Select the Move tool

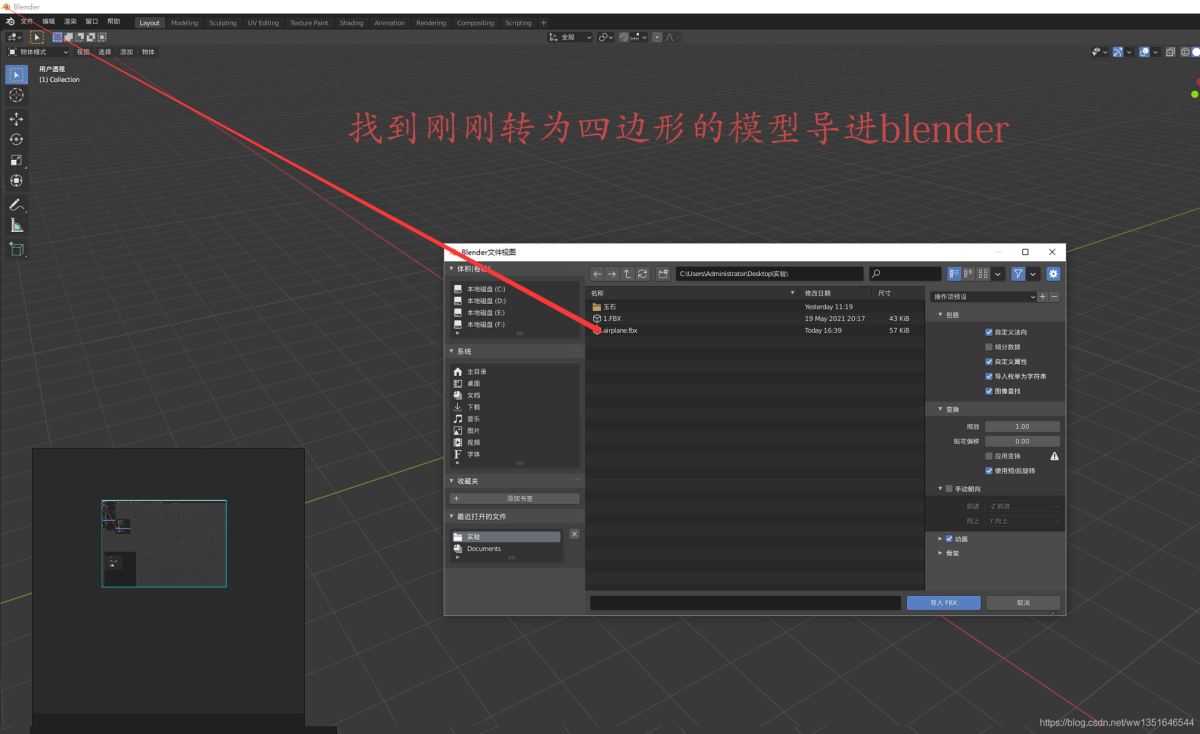[16, 119]
